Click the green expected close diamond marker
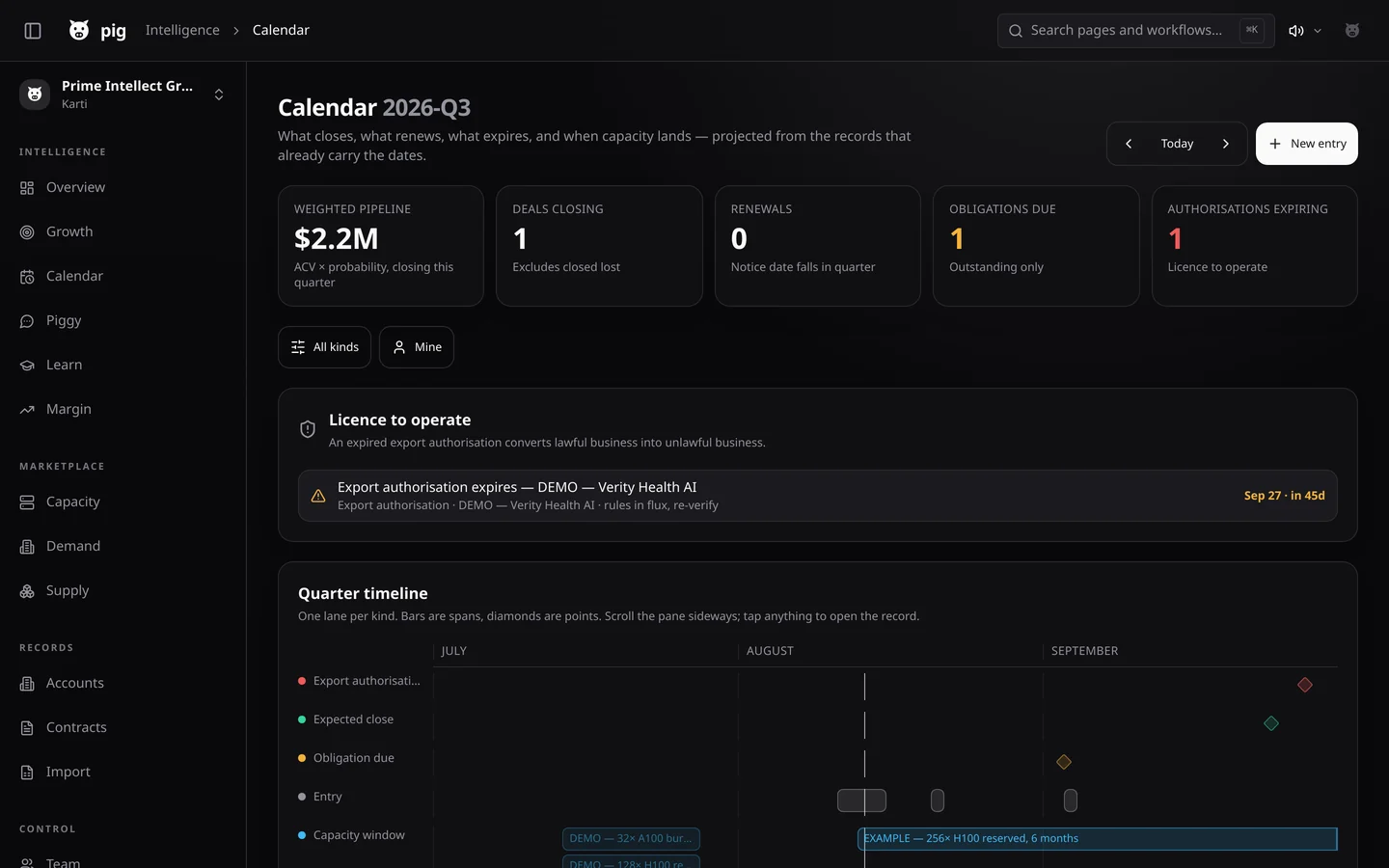Image resolution: width=1389 pixels, height=868 pixels. pos(1271,723)
